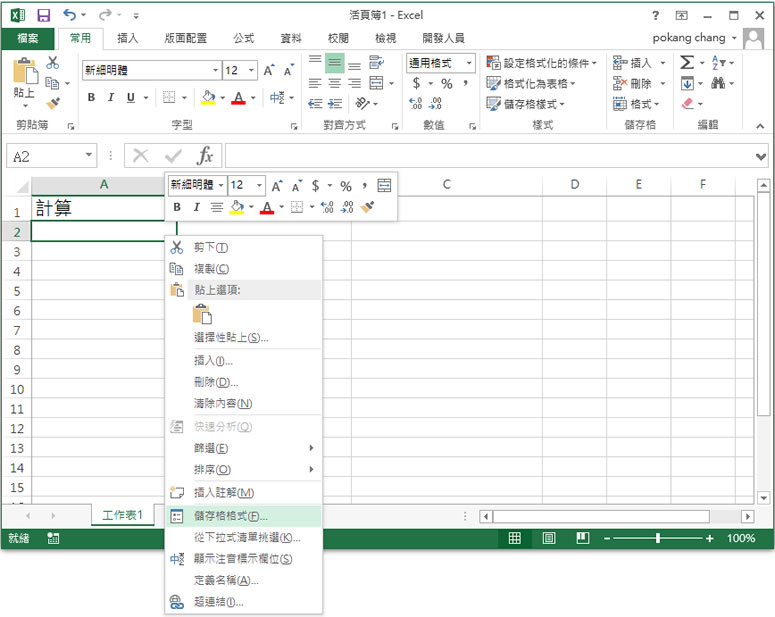Viewport: 775px width, 617px height.
Task: Expand the Name Box dropdown arrow
Action: click(x=88, y=155)
